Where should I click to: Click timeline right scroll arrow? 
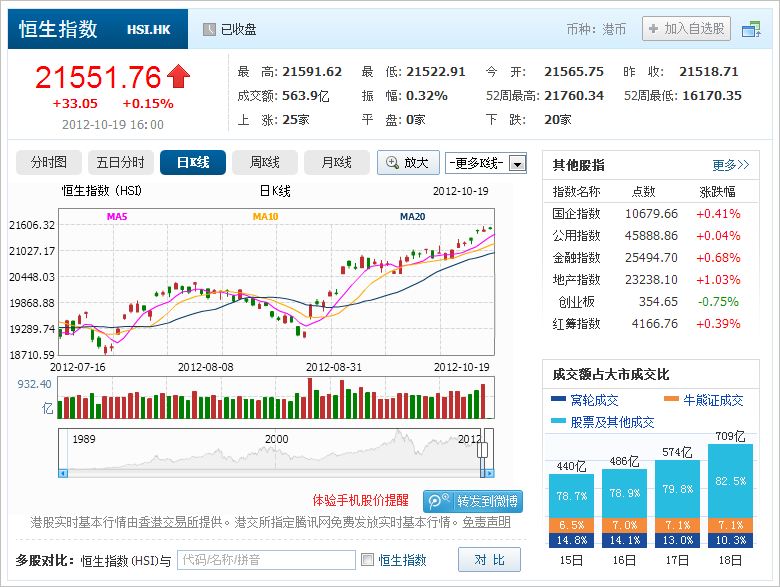(x=489, y=473)
